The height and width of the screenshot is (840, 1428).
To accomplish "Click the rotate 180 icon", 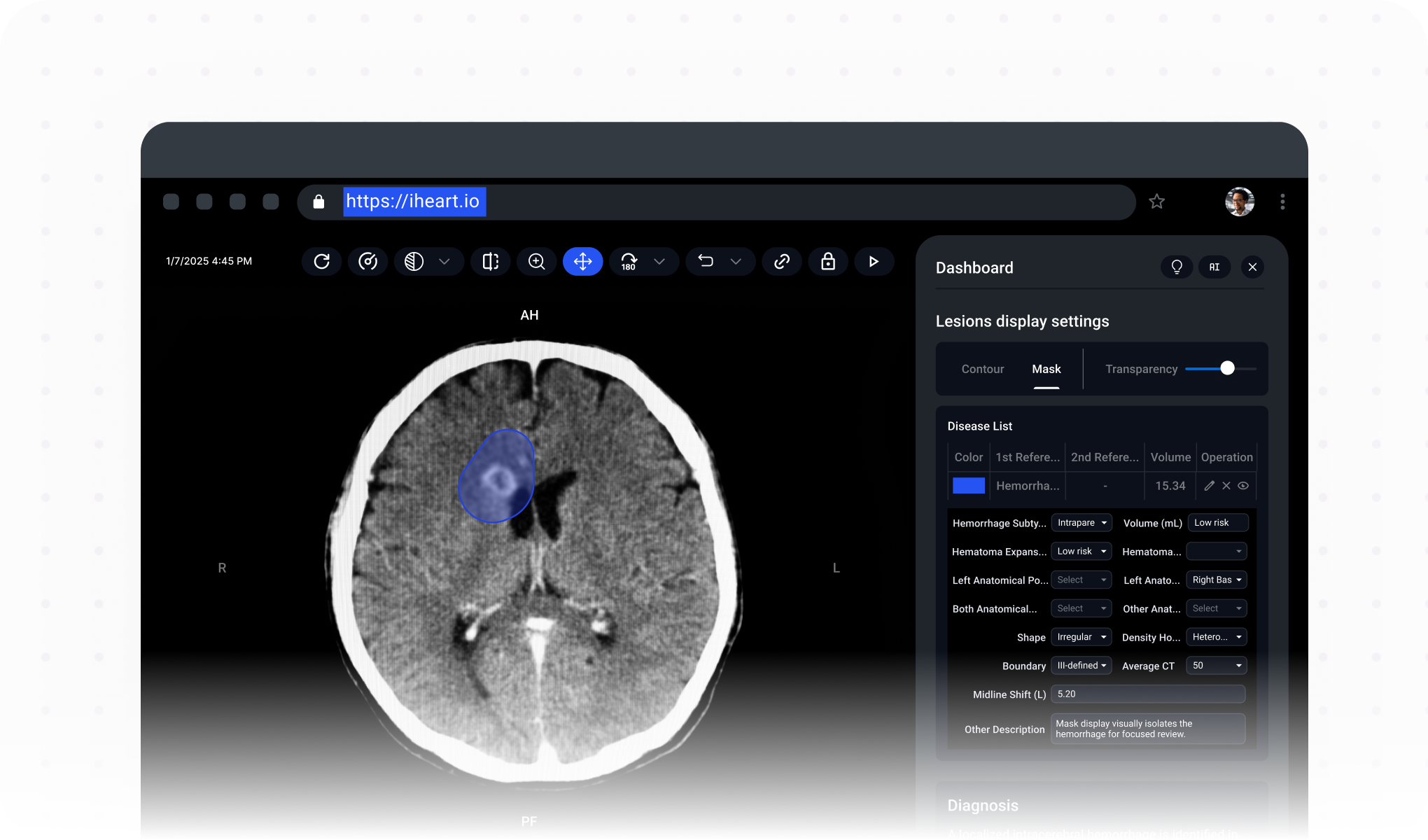I will tap(629, 262).
